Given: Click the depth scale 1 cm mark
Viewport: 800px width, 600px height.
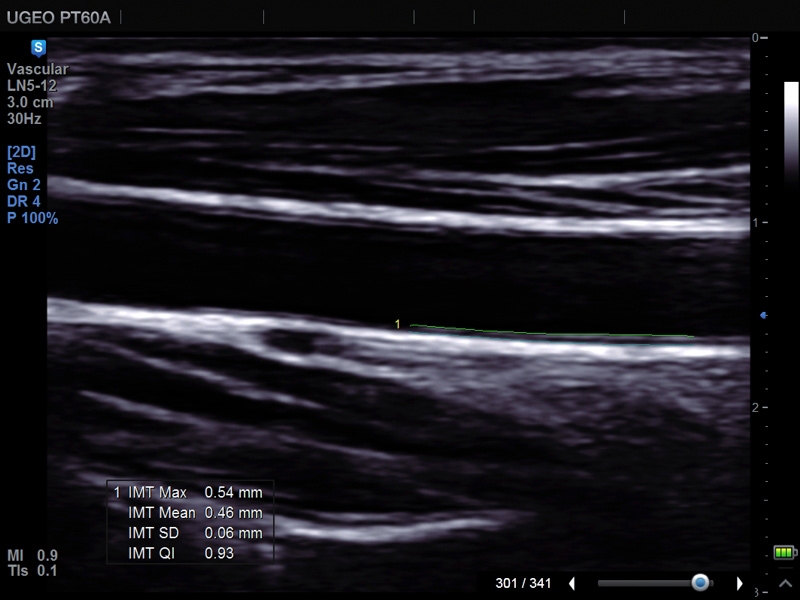Looking at the screenshot, I should pos(760,222).
